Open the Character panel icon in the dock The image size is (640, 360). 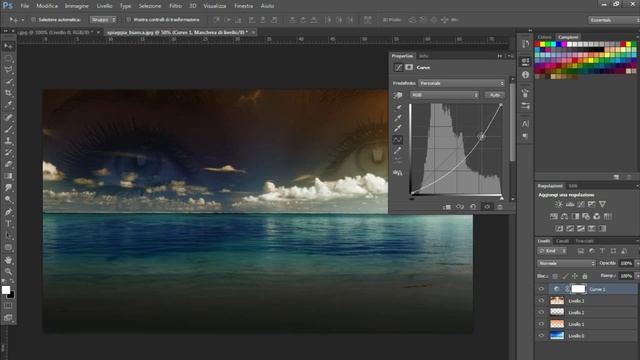tap(525, 124)
